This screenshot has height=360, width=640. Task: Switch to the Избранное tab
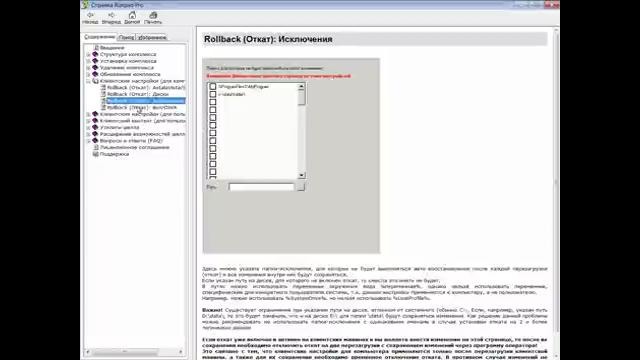pyautogui.click(x=151, y=38)
